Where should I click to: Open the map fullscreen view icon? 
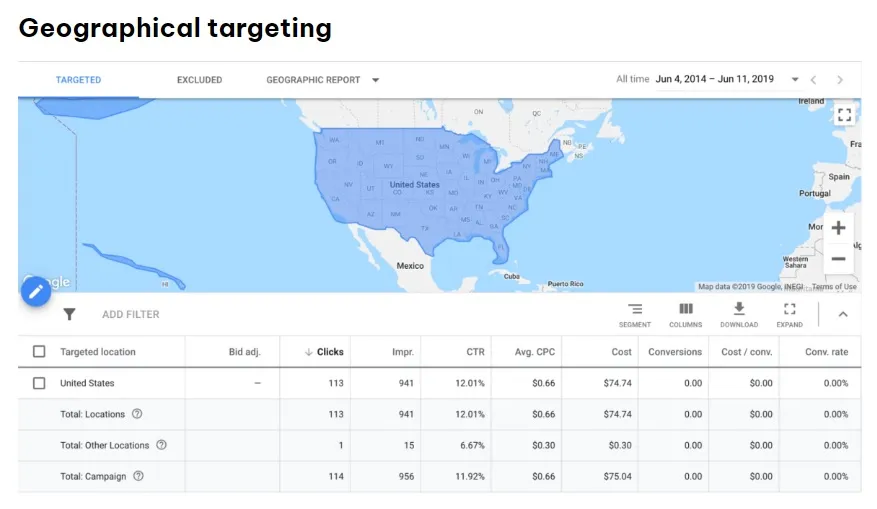click(844, 115)
